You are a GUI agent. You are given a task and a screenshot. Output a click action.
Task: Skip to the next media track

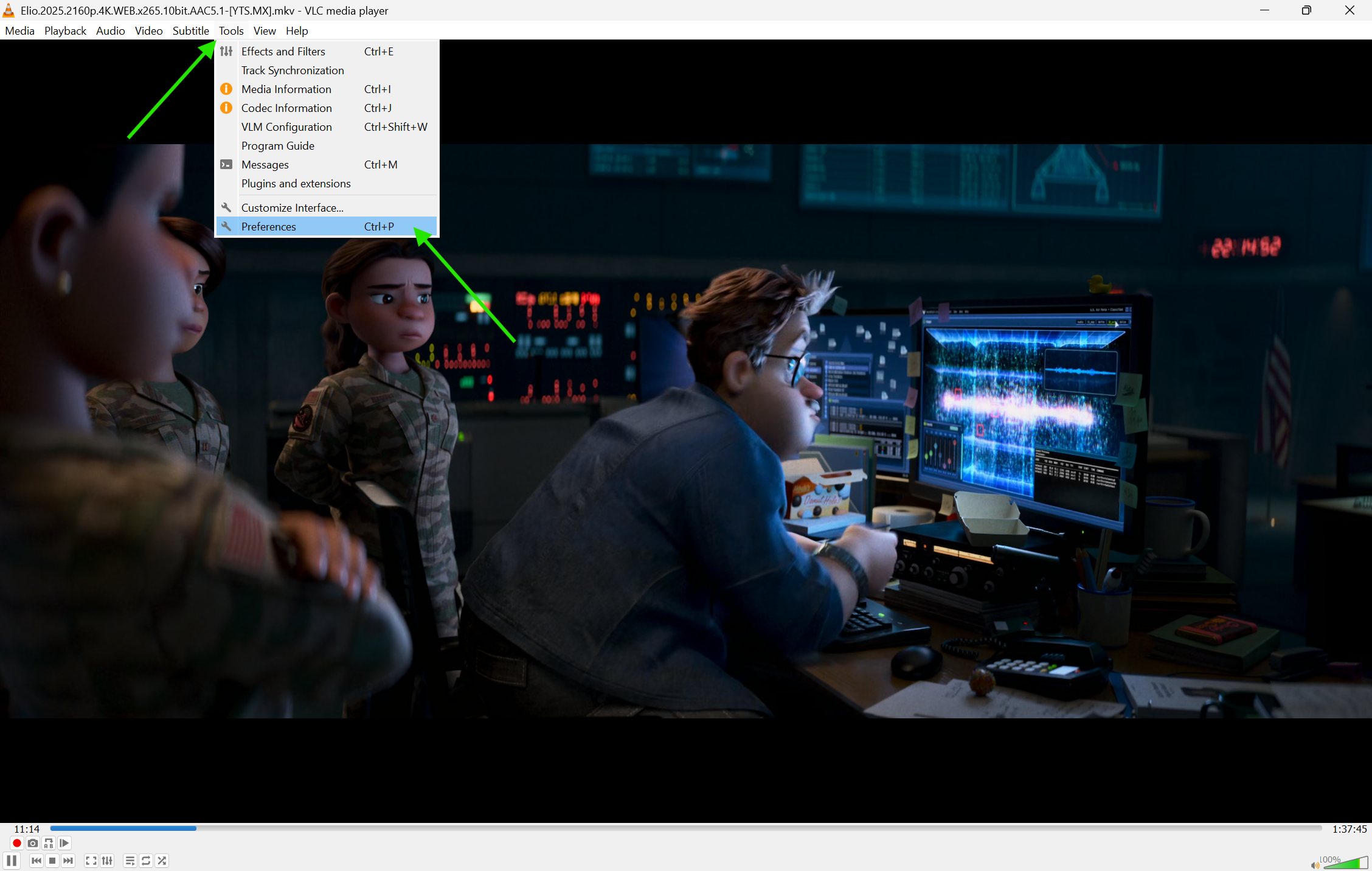click(68, 861)
